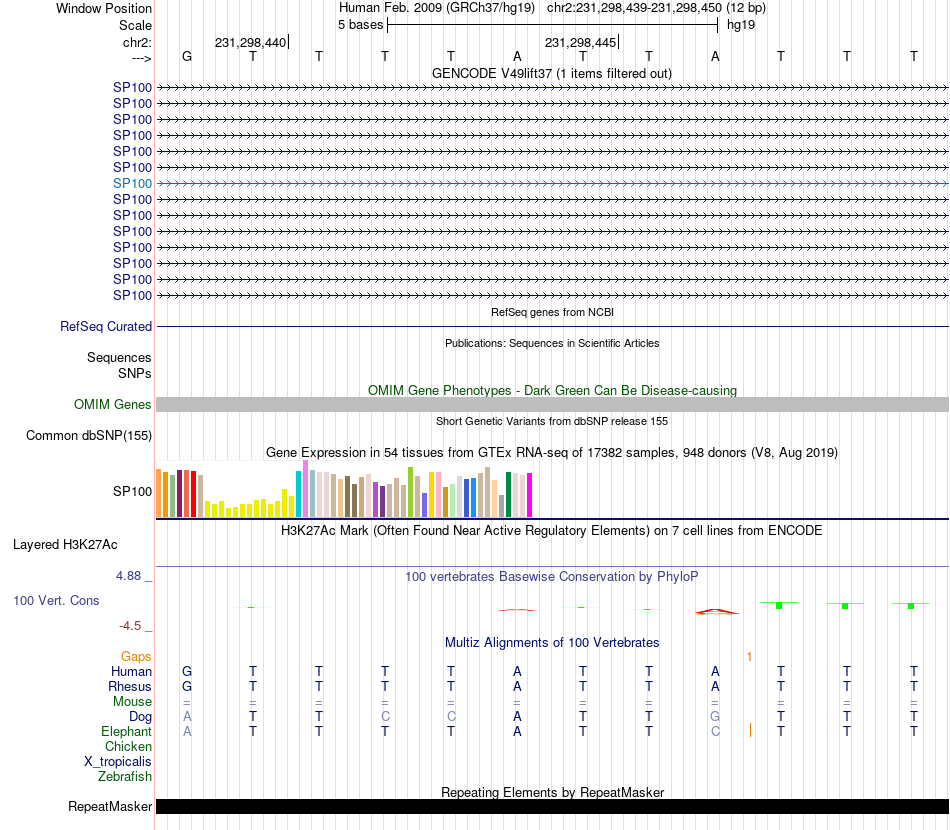Click position marker 231,298,440 on ruler

[x=250, y=42]
